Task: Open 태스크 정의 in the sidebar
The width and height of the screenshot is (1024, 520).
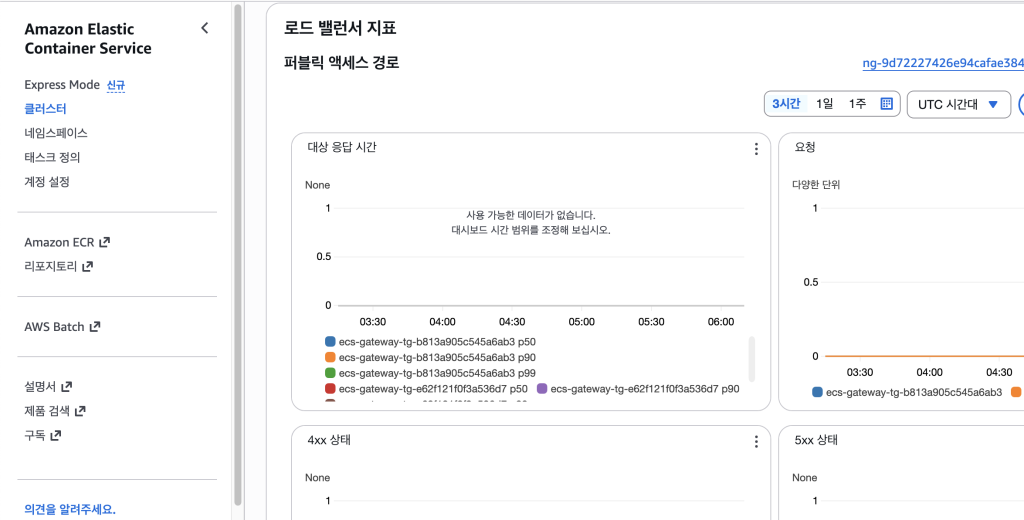Action: point(52,158)
